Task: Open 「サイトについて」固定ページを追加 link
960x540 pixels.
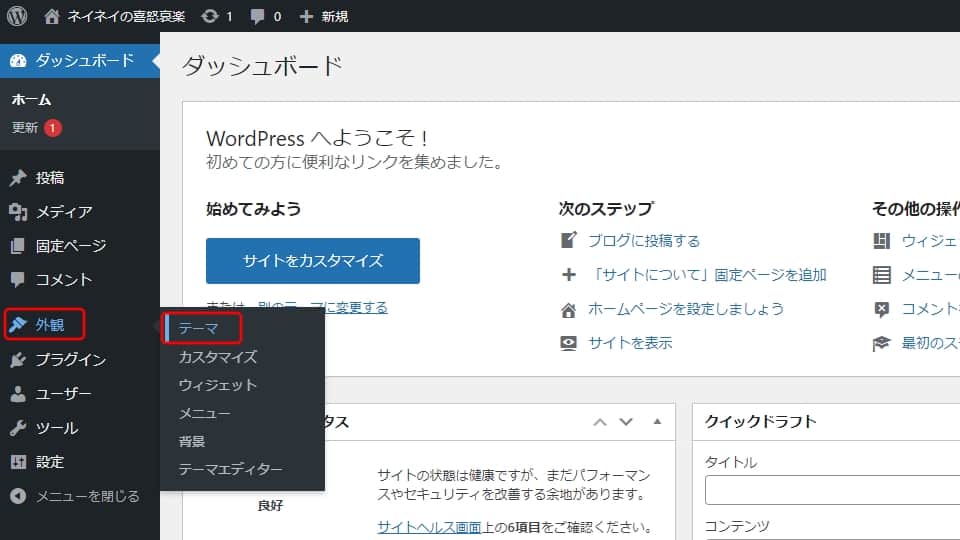Action: [708, 274]
